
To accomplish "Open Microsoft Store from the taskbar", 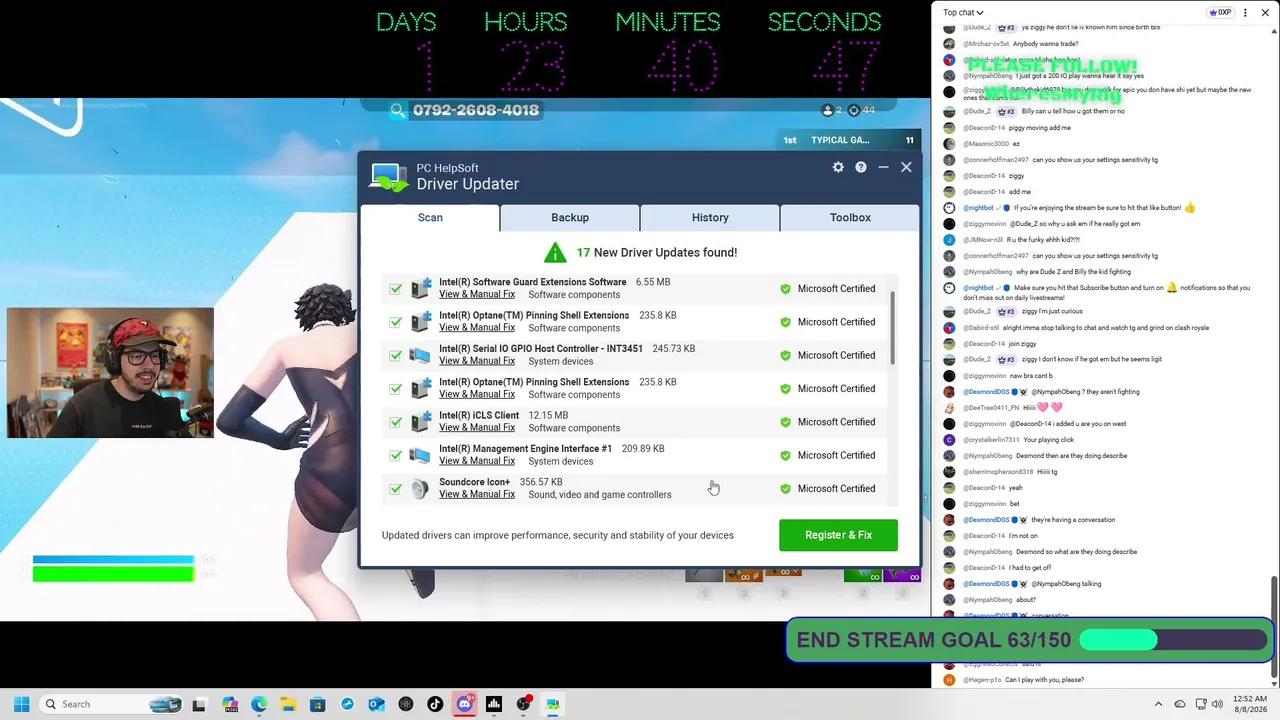I will pyautogui.click(x=318, y=704).
